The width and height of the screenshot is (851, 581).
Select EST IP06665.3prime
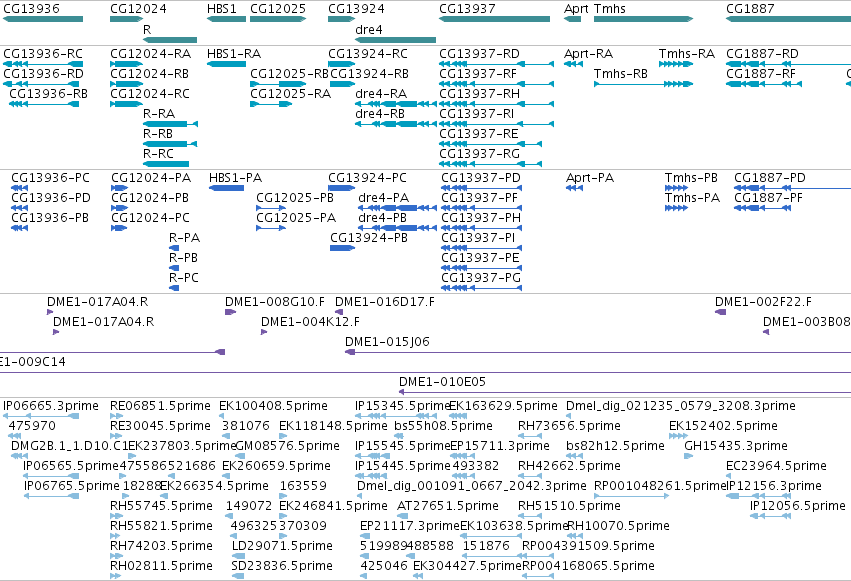41,416
